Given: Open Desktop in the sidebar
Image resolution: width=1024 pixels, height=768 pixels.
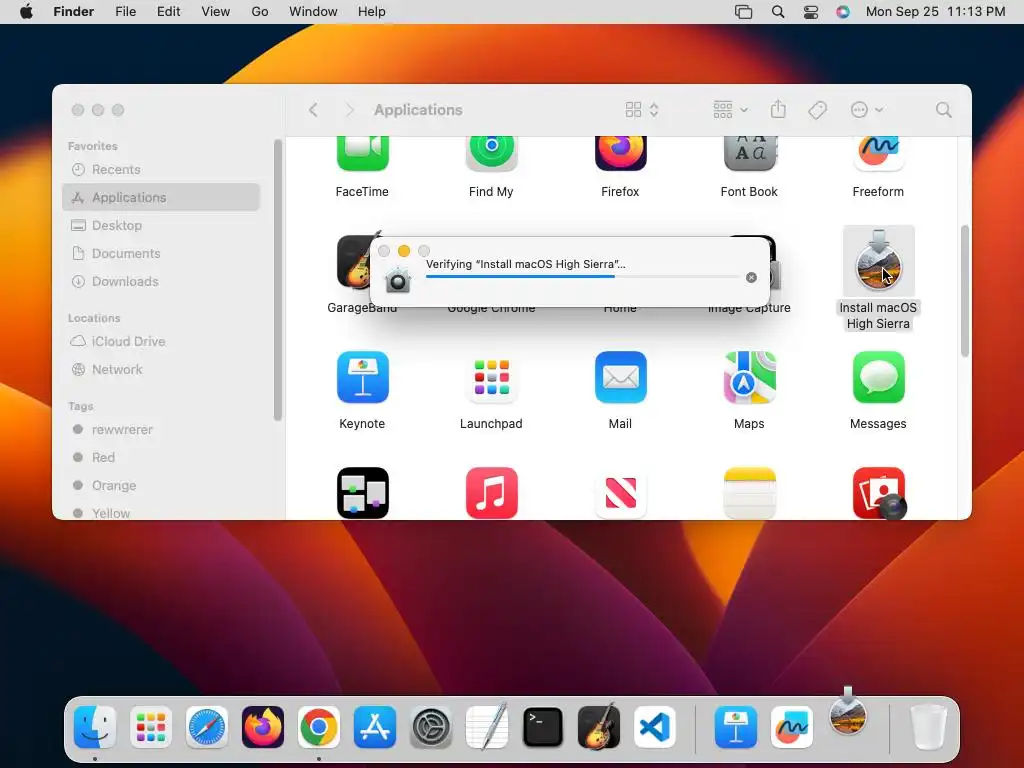Looking at the screenshot, I should [161, 225].
